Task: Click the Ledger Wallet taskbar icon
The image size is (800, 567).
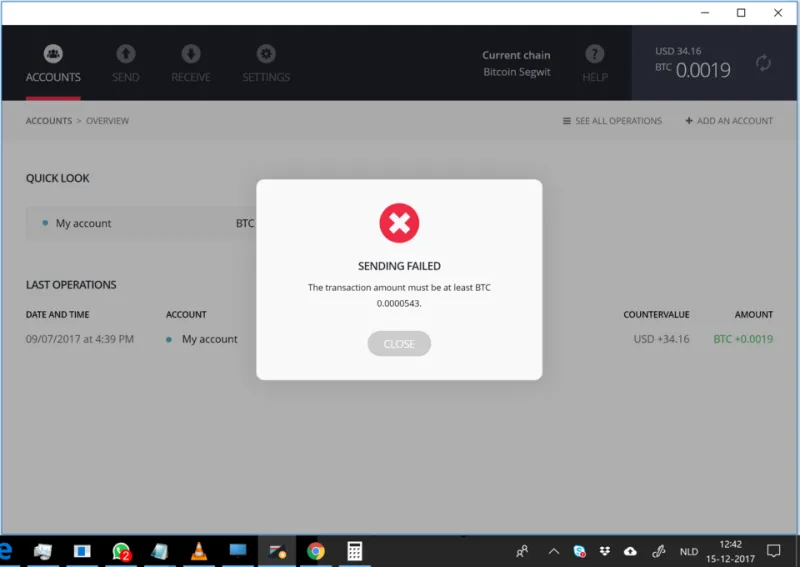Action: 277,551
